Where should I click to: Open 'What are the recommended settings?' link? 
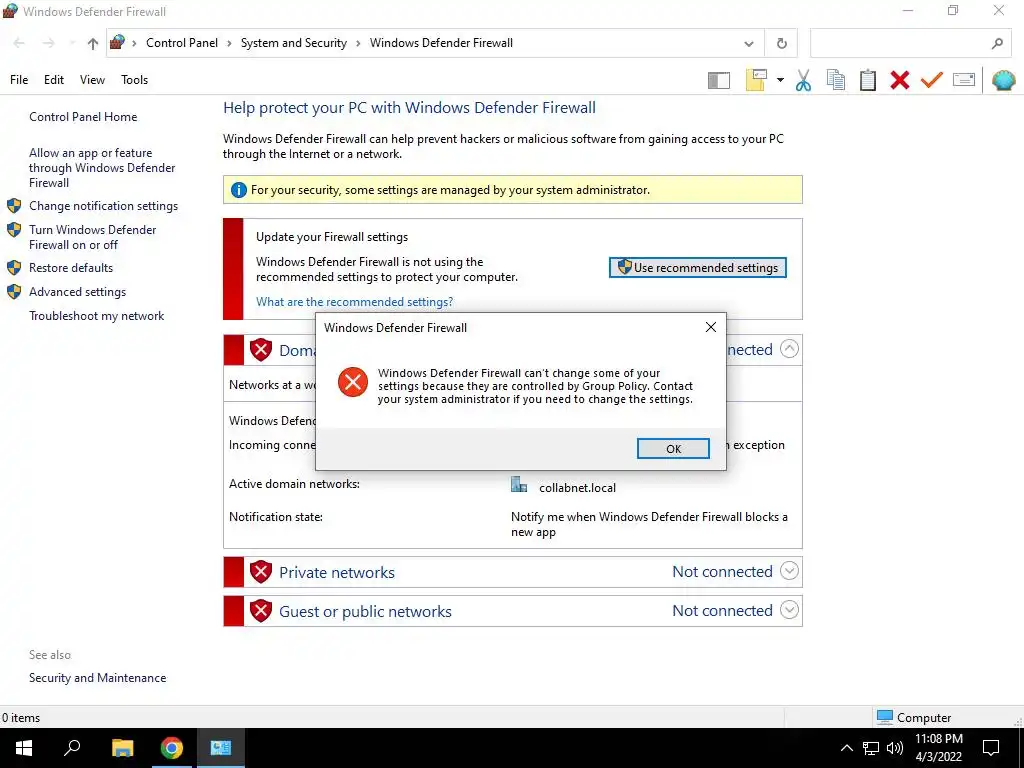point(354,302)
